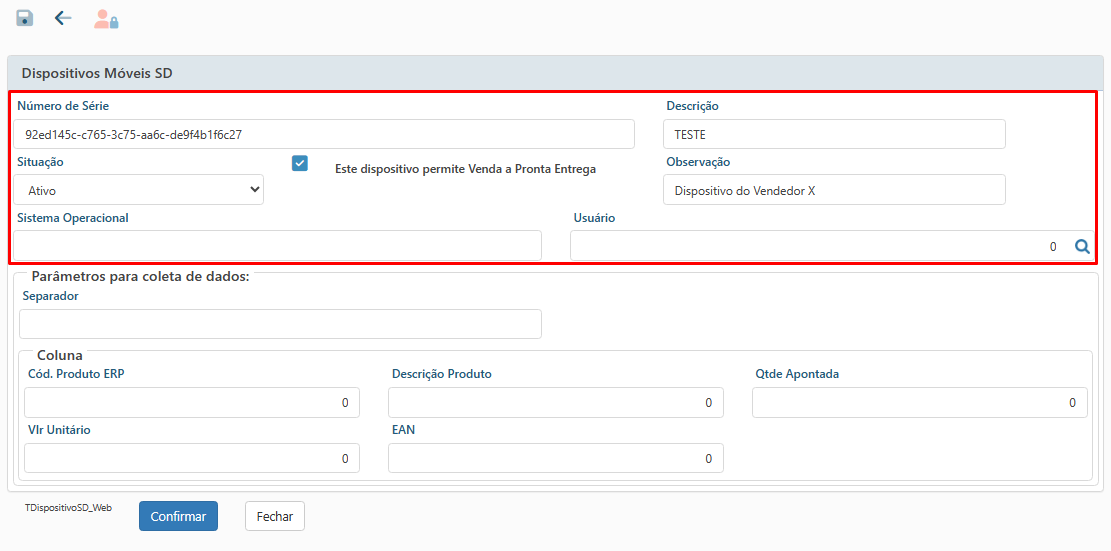Click the Coluna group legend
1111x551 pixels.
click(60, 355)
